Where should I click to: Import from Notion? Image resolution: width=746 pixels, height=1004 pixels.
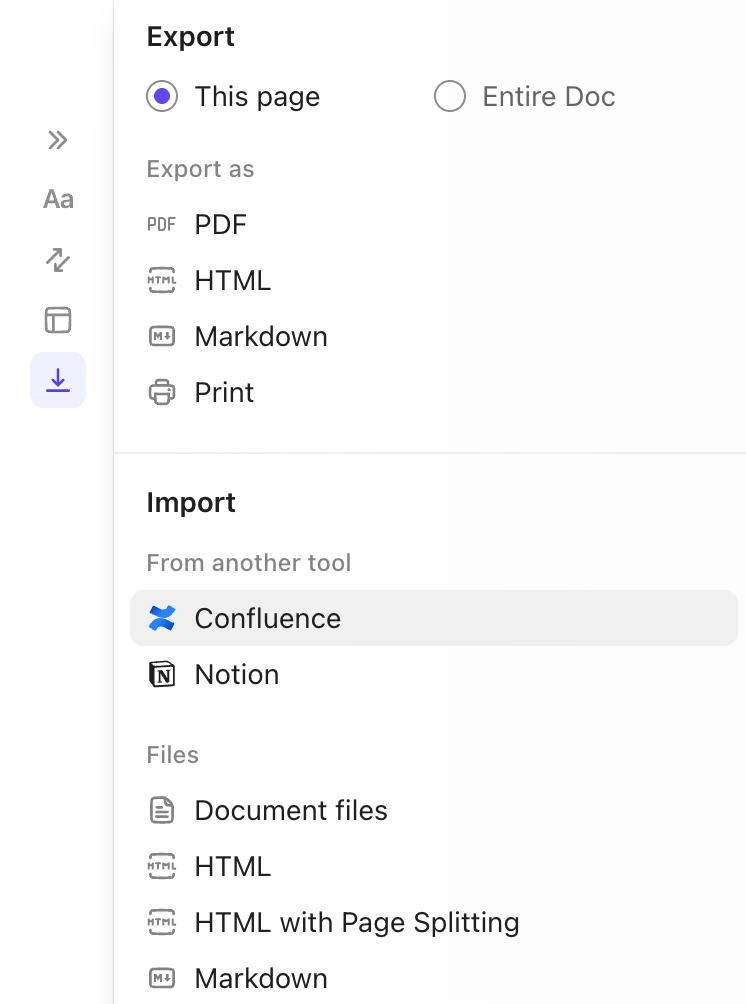tap(236, 674)
